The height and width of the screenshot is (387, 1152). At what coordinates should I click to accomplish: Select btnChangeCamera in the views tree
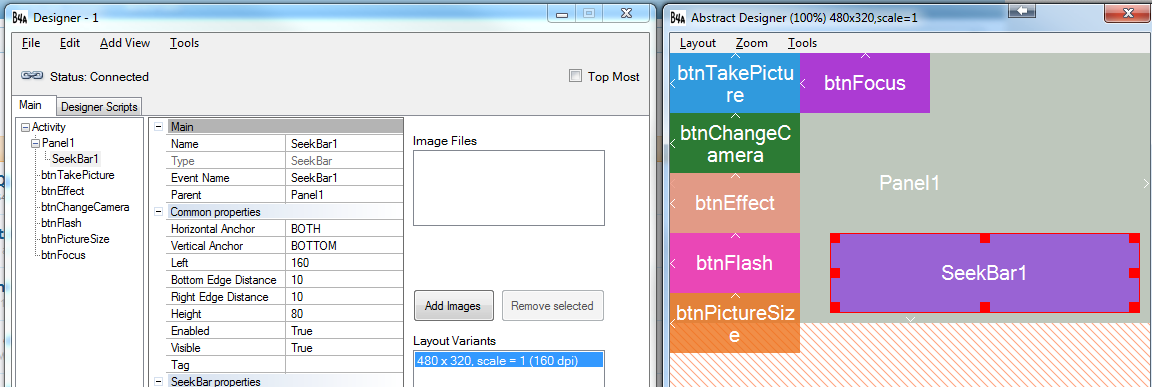[x=85, y=207]
